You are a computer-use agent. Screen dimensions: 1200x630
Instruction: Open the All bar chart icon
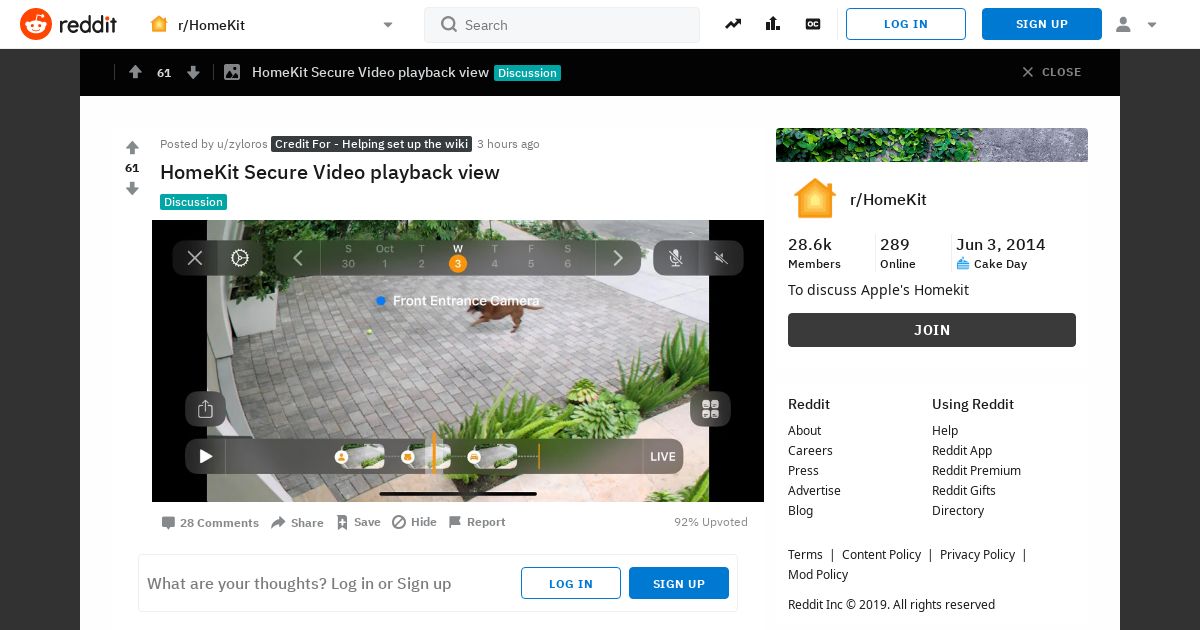click(773, 24)
